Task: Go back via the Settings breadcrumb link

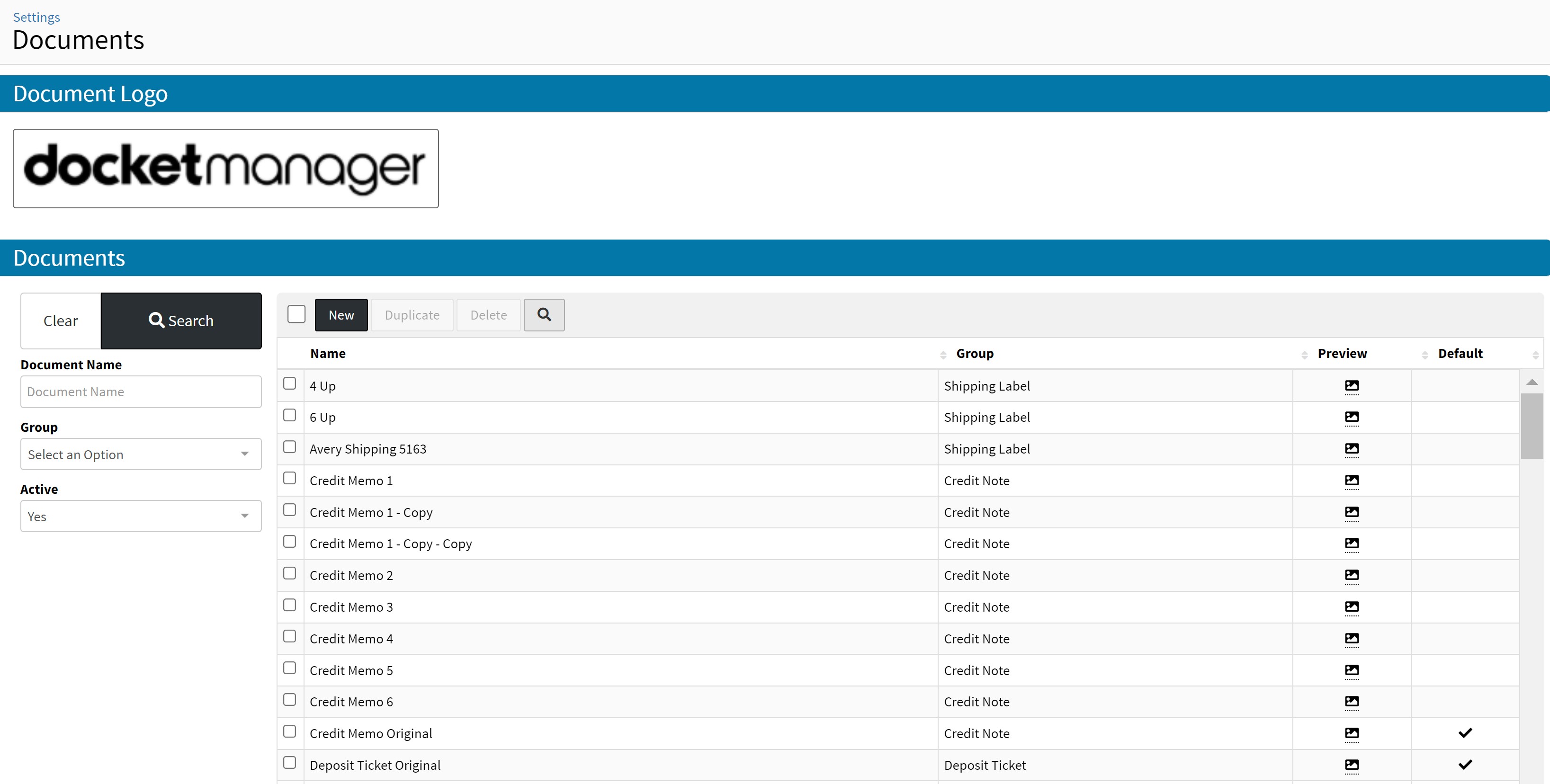Action: tap(36, 17)
